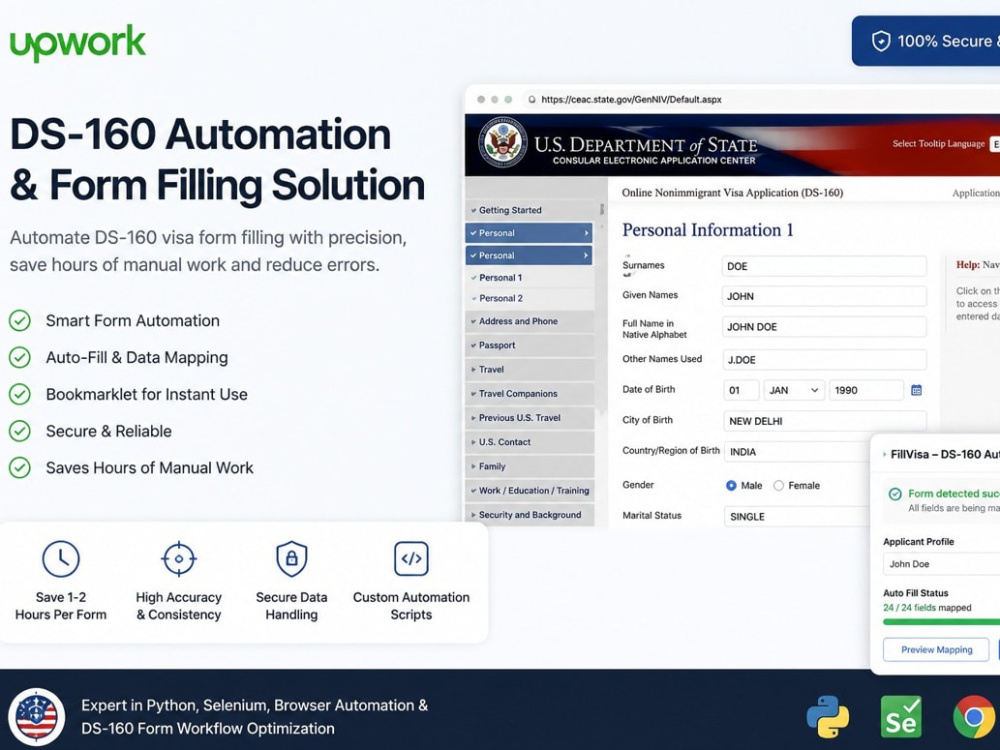The width and height of the screenshot is (1000, 750).
Task: Click the browser address bar search icon
Action: [532, 99]
